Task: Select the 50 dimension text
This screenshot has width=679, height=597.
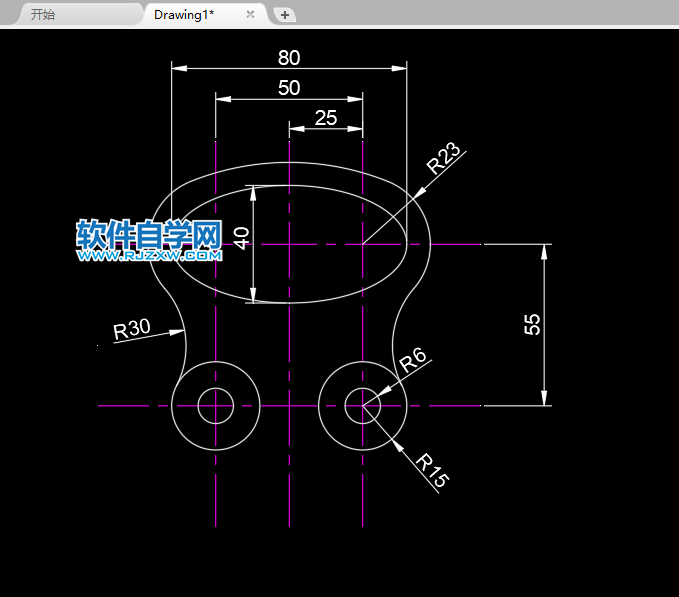Action: click(x=289, y=88)
